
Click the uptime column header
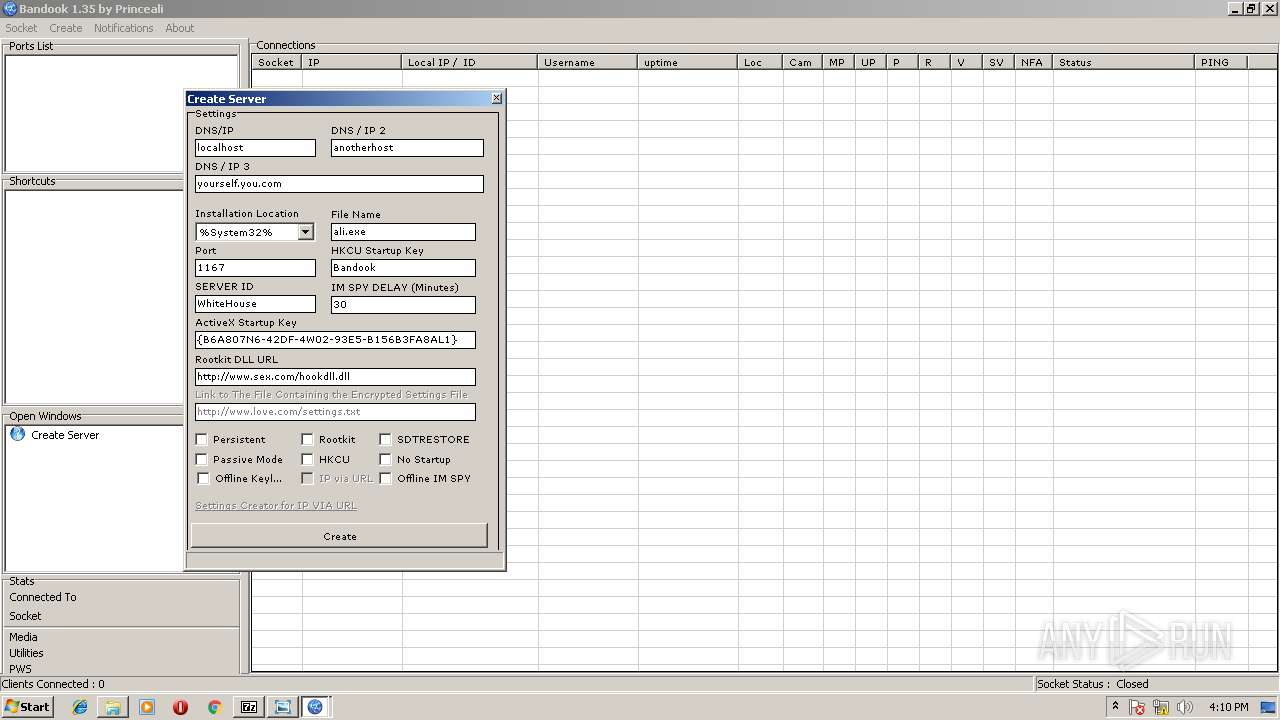click(688, 62)
